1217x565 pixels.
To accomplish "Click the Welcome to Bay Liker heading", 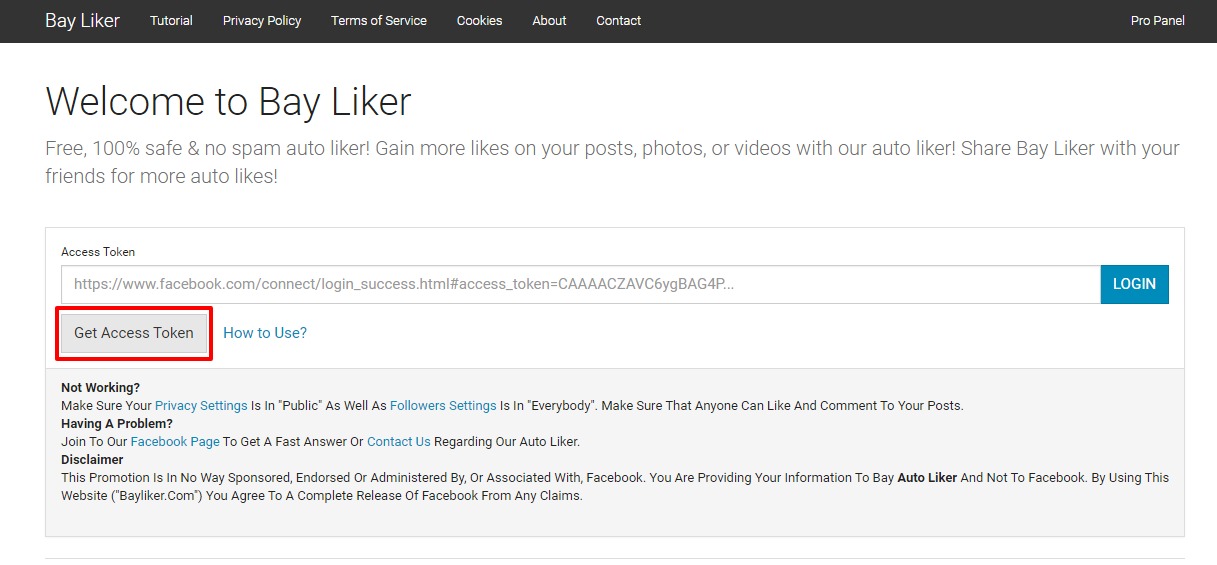I will coord(228,102).
